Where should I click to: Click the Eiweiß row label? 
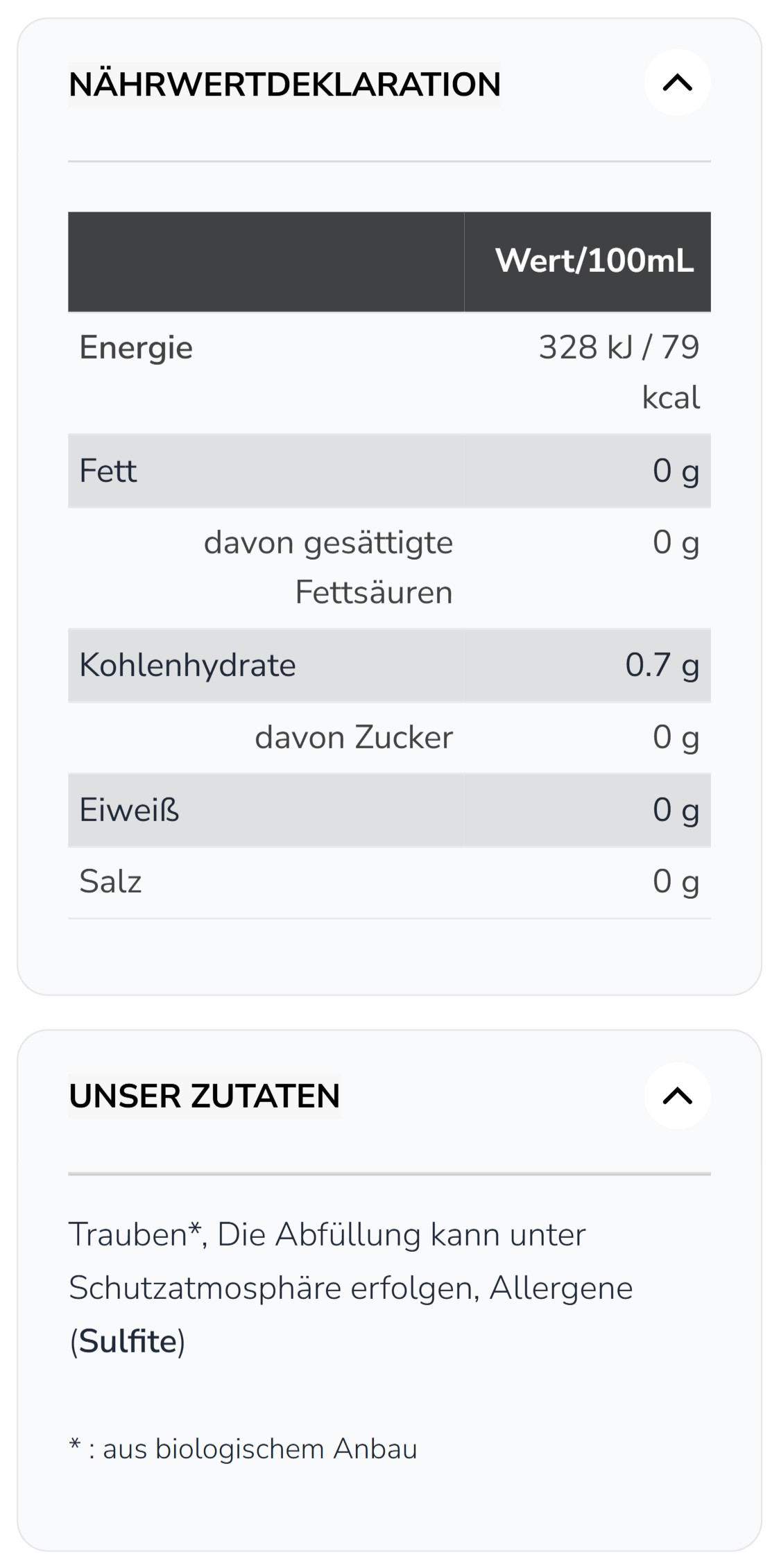[x=130, y=810]
